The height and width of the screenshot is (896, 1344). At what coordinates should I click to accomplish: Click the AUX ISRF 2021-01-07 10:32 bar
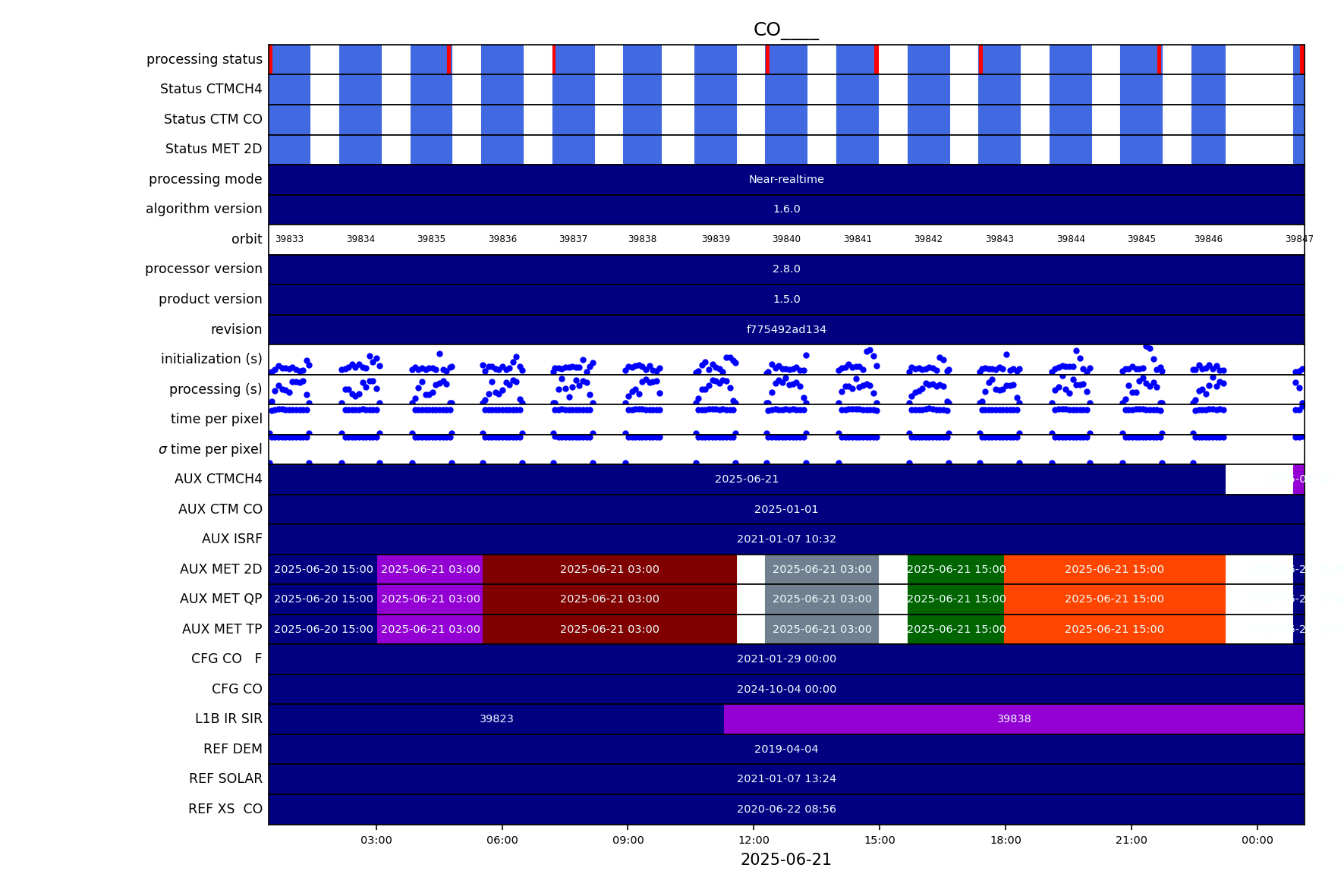point(786,539)
